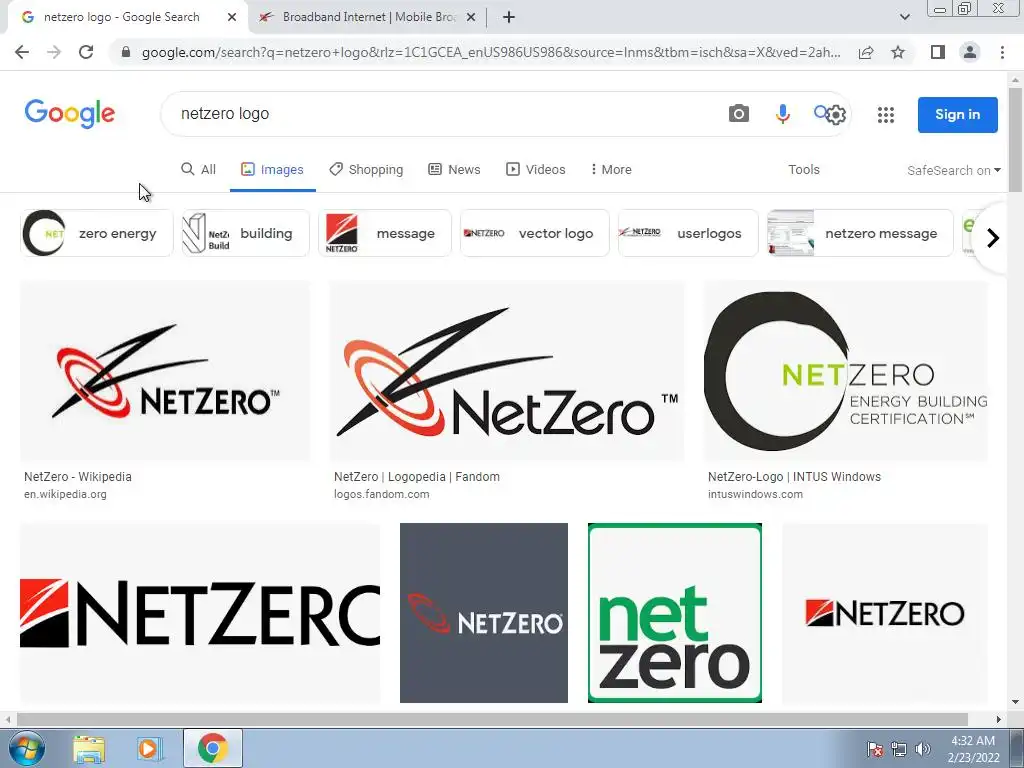
Task: Click the en.wikipedia.org source link
Action: 65,494
